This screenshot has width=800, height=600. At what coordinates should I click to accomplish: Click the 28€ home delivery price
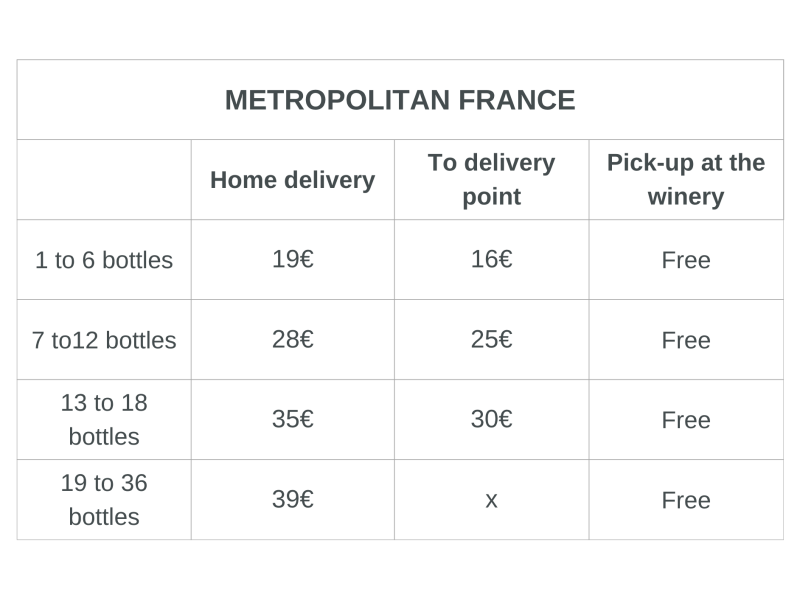(x=292, y=339)
